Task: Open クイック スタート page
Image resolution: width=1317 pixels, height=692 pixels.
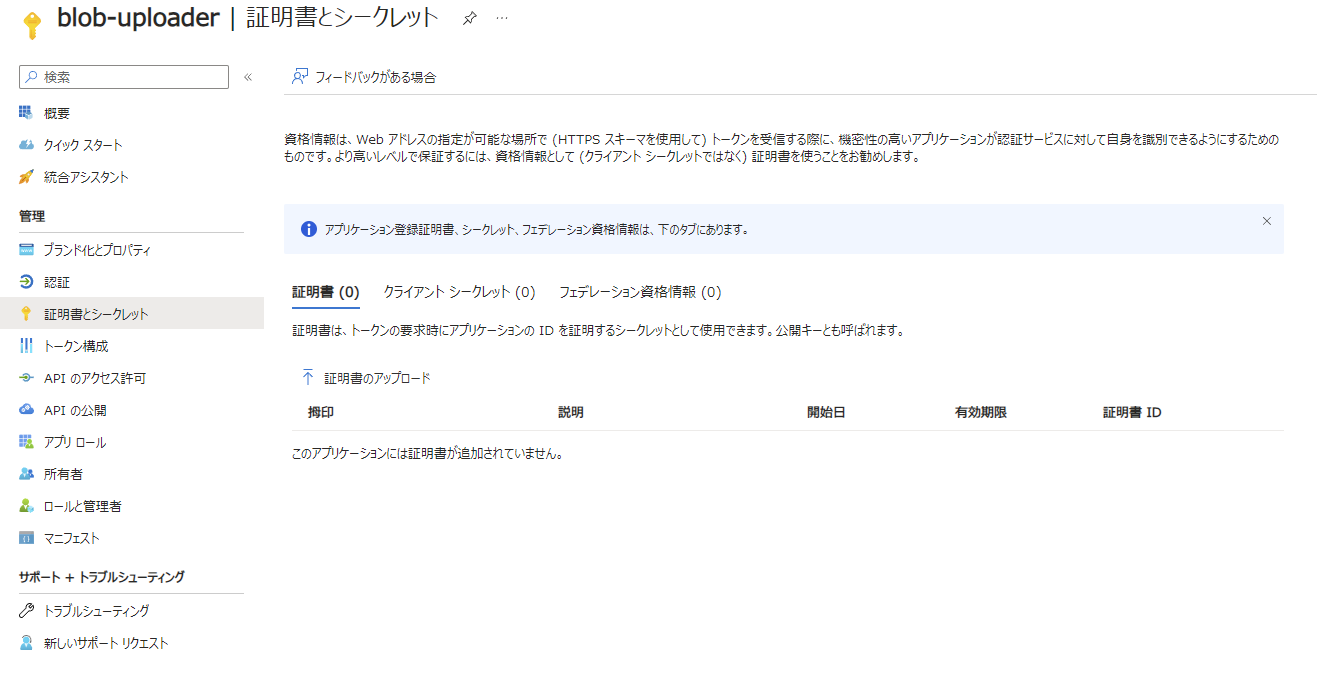Action: coord(83,145)
